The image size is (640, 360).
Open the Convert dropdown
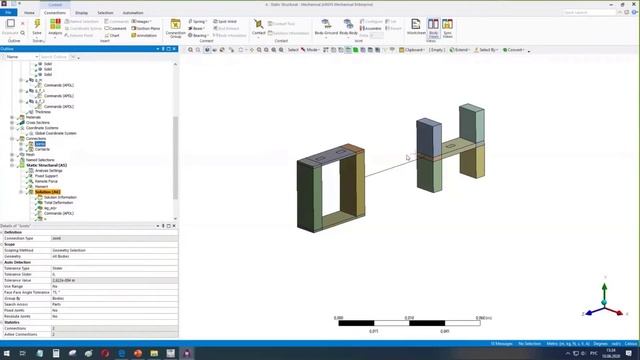click(514, 50)
